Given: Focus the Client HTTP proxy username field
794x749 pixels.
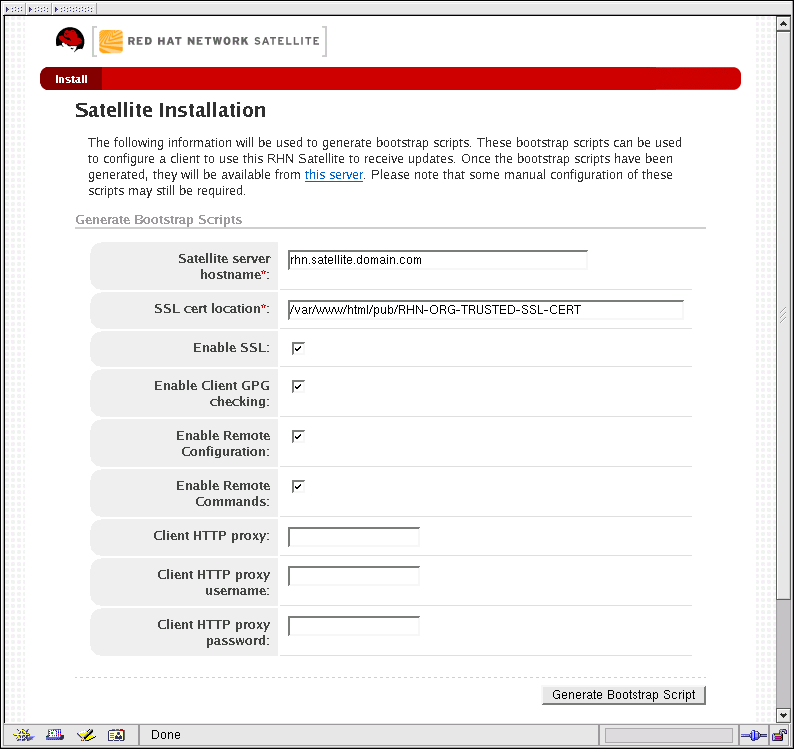Looking at the screenshot, I should [353, 576].
